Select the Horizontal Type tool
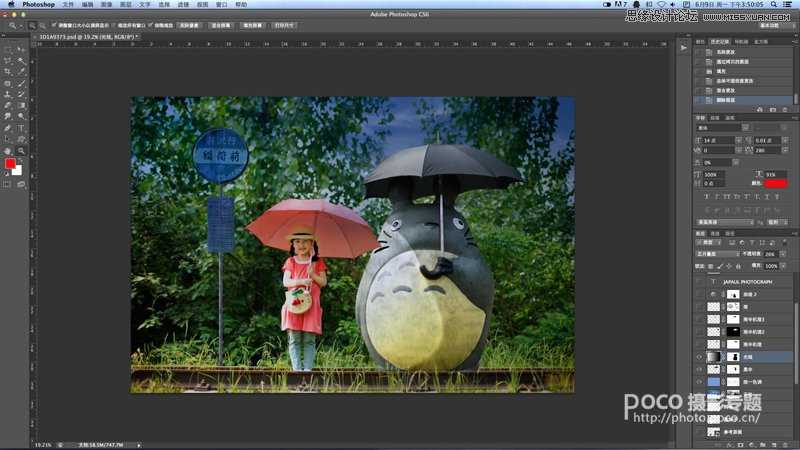Image resolution: width=800 pixels, height=450 pixels. pos(21,128)
